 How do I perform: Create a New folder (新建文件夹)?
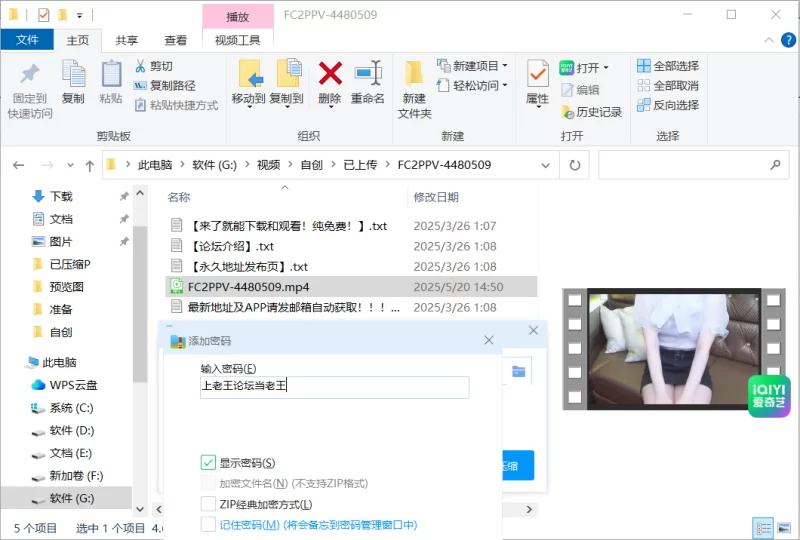click(x=414, y=90)
